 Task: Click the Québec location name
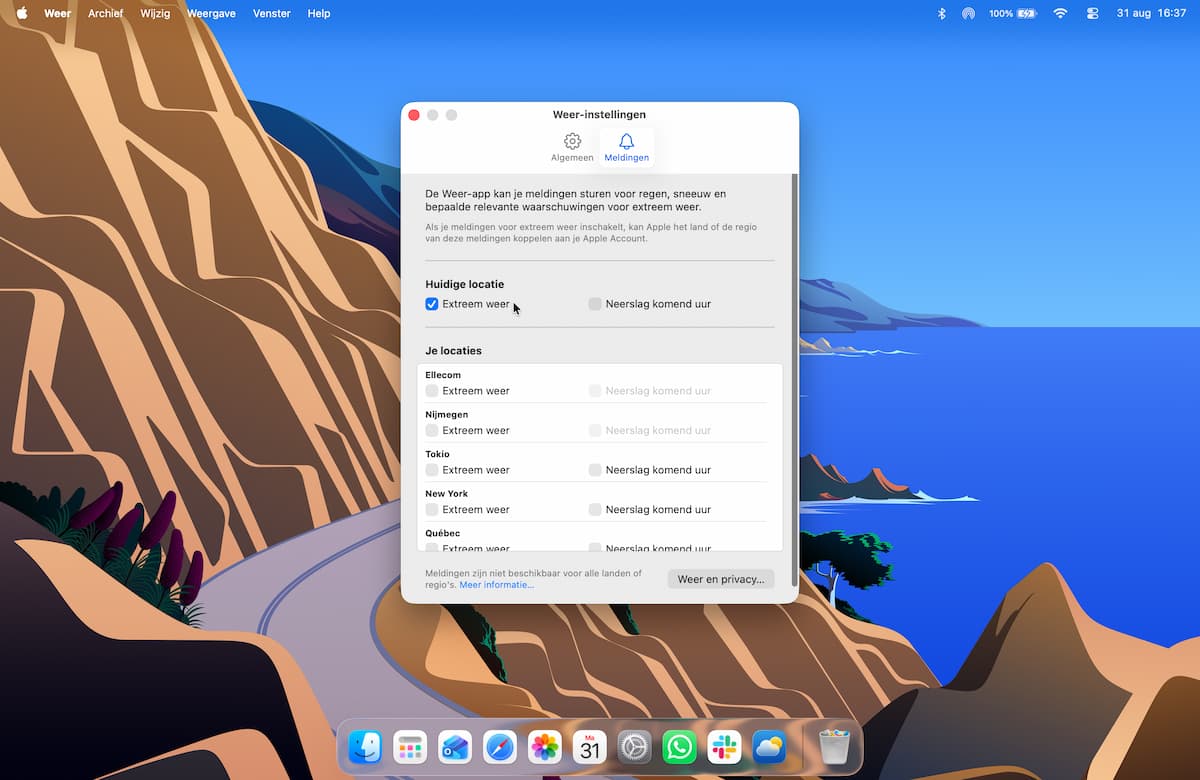443,533
